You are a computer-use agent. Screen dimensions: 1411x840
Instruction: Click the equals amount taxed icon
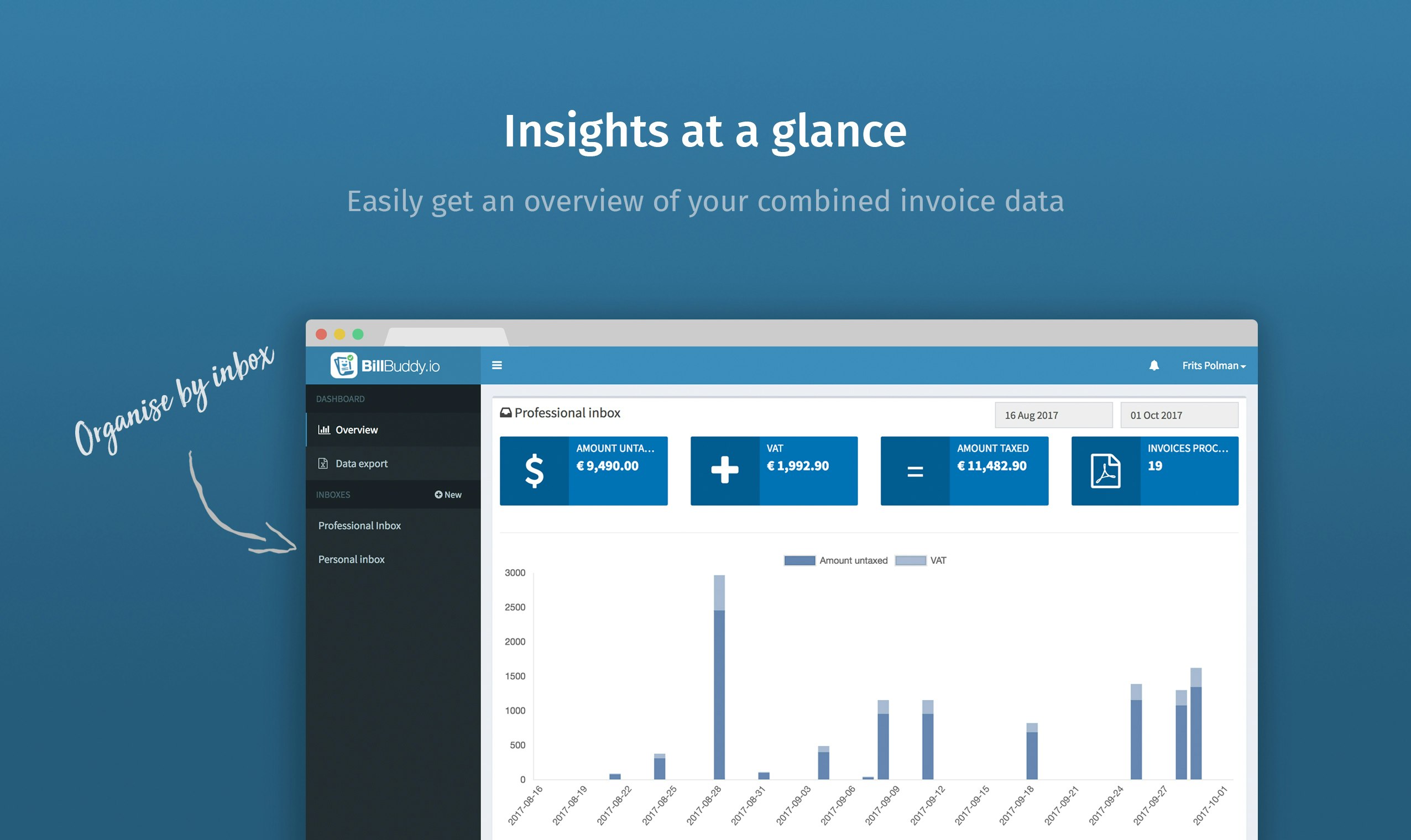tap(914, 471)
